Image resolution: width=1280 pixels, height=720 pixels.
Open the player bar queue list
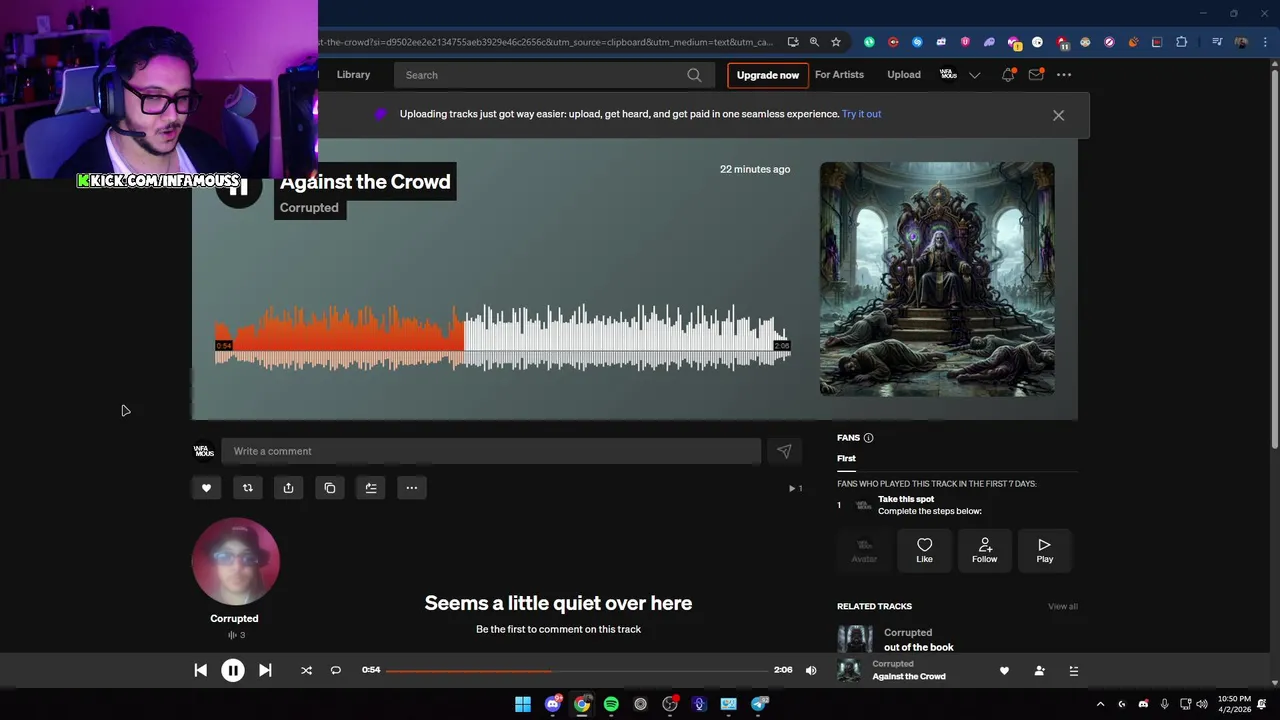[1074, 671]
